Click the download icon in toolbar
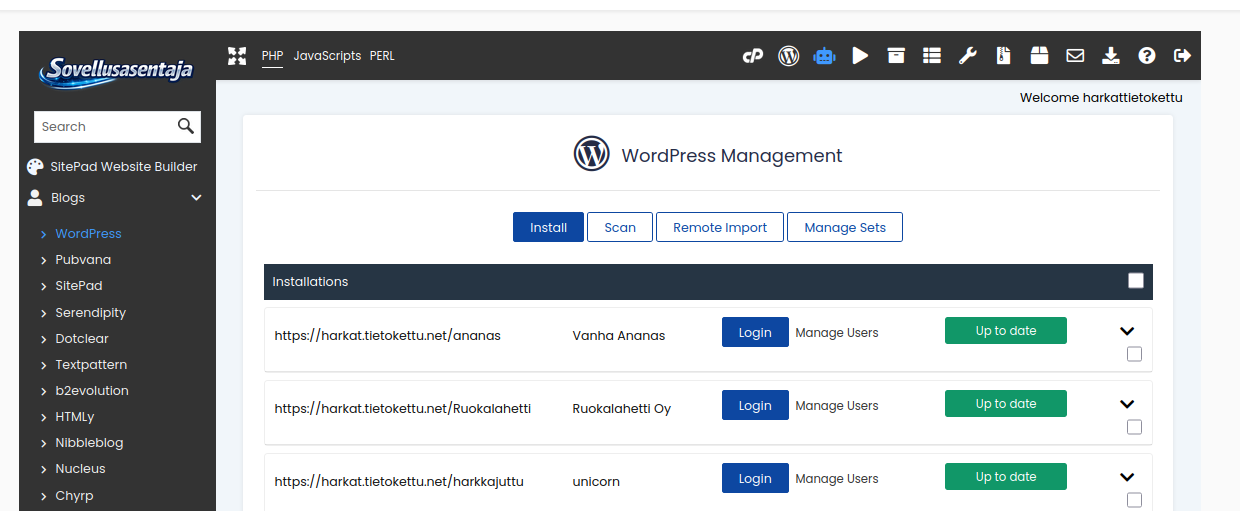1240x511 pixels. 1111,56
